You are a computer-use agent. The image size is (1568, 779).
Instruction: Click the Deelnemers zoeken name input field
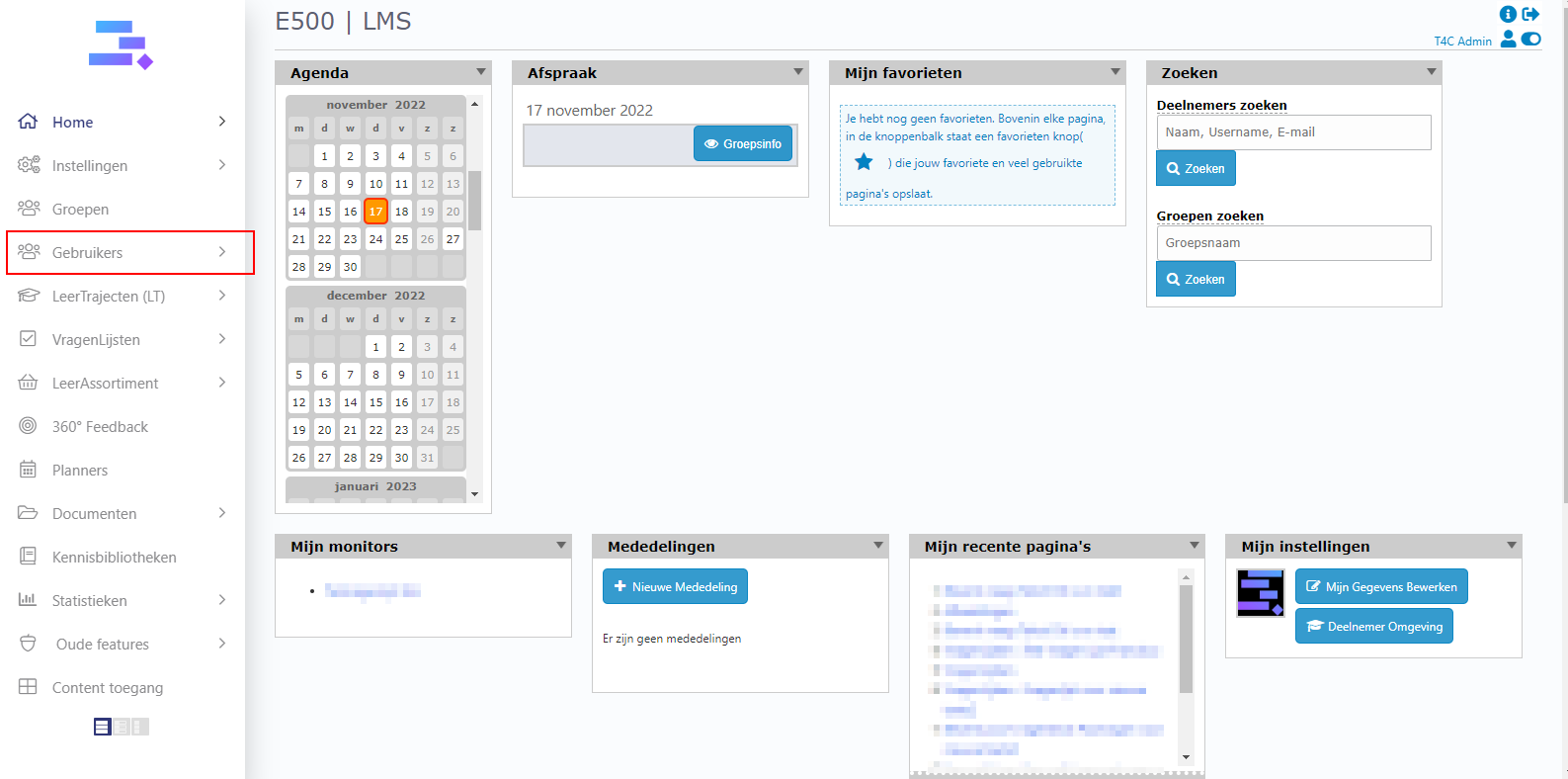1292,132
